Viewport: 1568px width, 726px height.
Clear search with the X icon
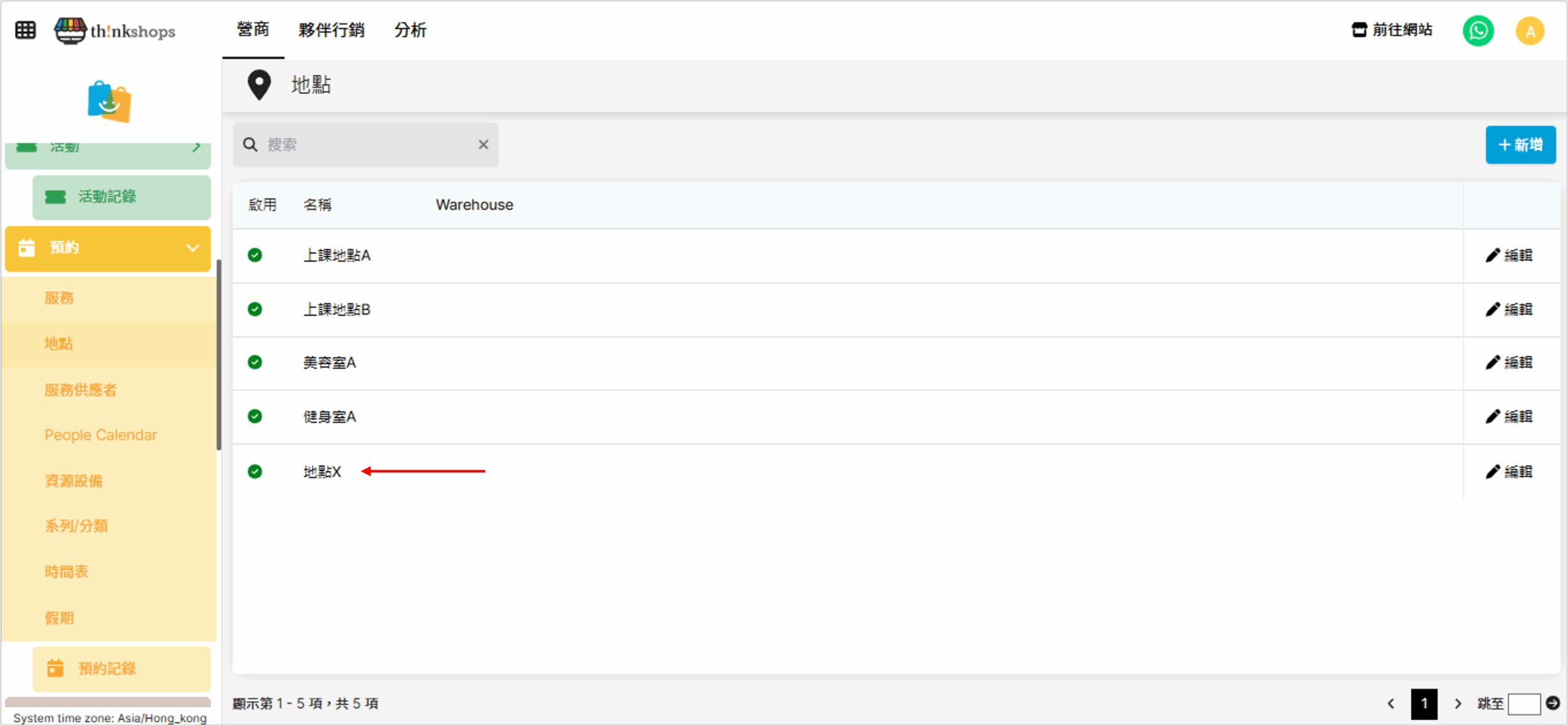483,145
